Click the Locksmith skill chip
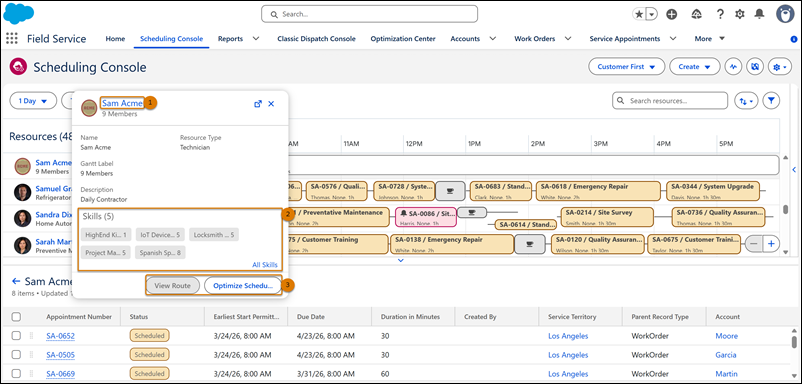The width and height of the screenshot is (802, 384). click(x=214, y=235)
